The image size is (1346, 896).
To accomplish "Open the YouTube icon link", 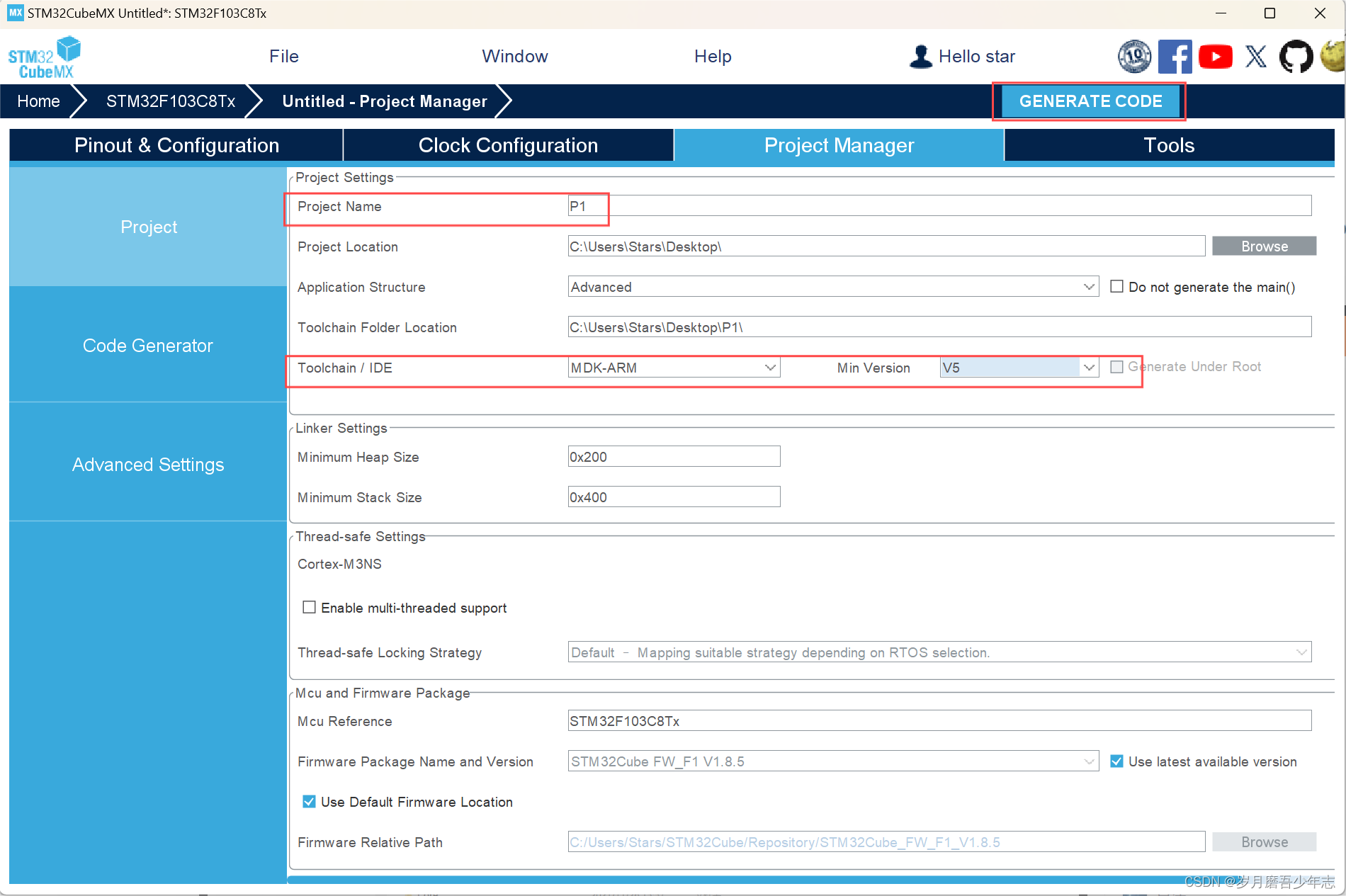I will pyautogui.click(x=1216, y=57).
